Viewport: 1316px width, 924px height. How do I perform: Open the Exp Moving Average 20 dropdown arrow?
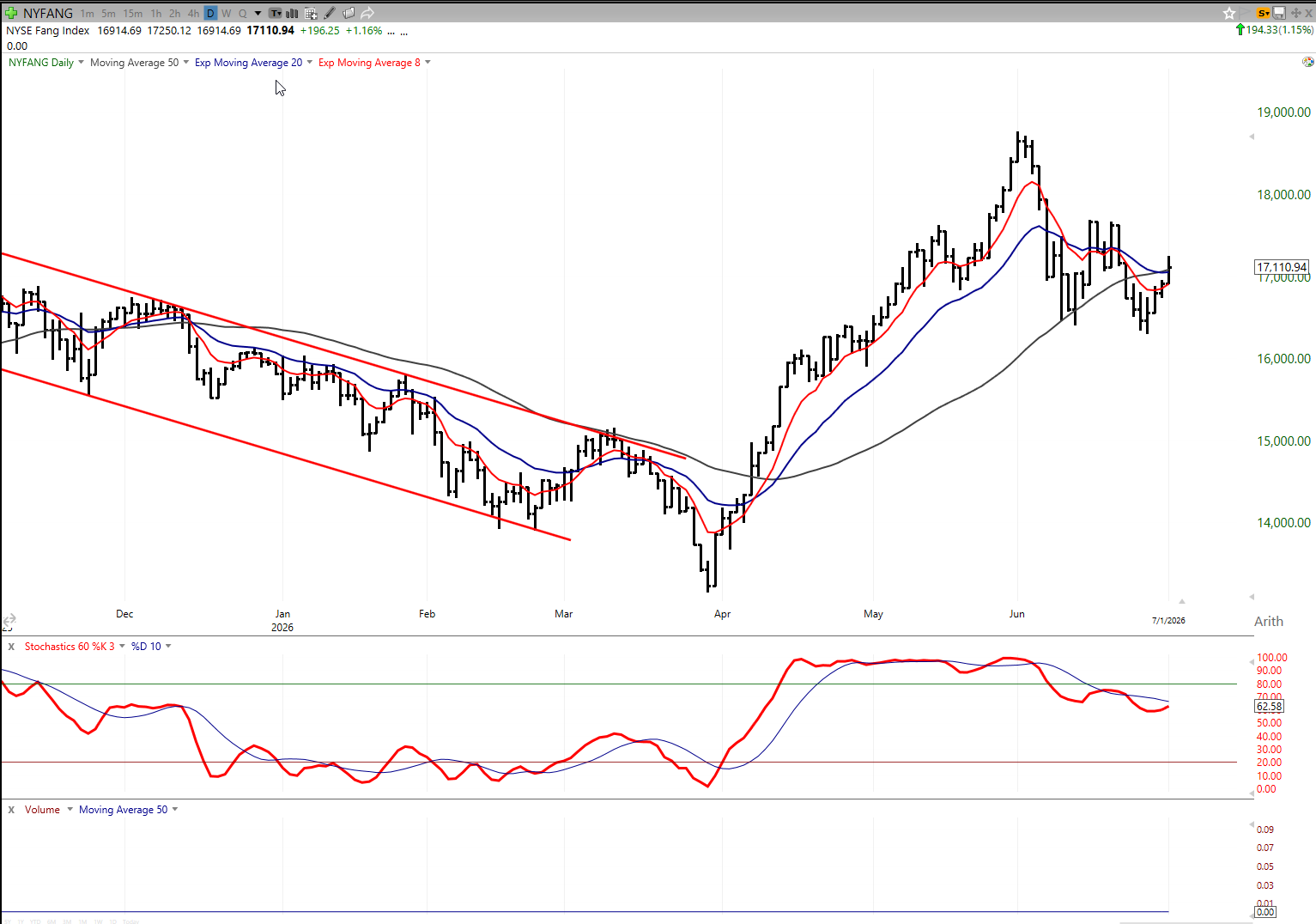310,63
